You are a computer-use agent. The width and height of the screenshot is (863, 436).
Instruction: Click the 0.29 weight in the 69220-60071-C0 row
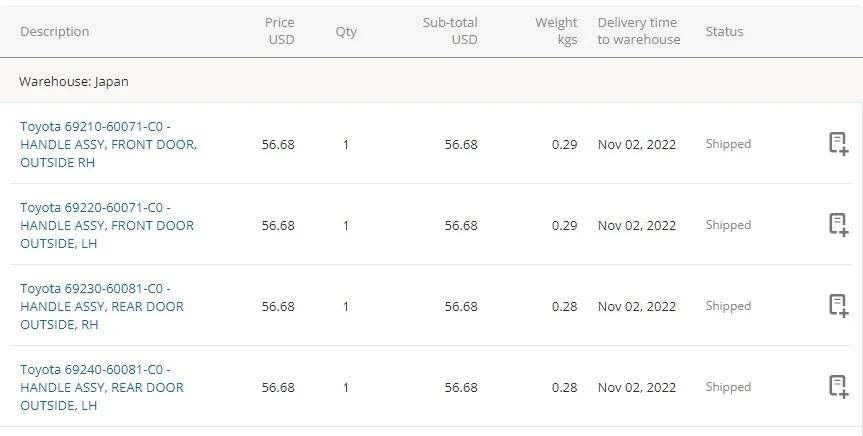click(x=564, y=225)
